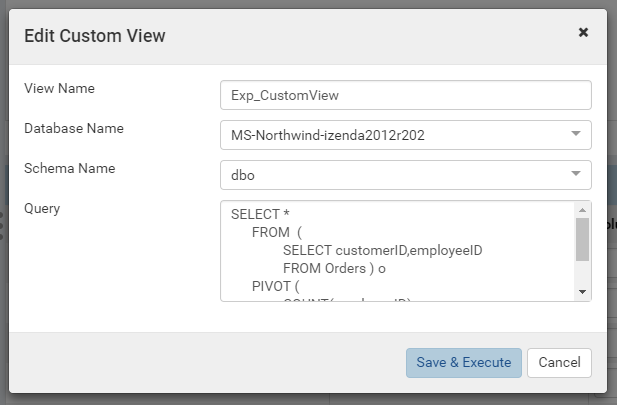Click the Exp_CustomView view name field
617x405 pixels.
[406, 95]
